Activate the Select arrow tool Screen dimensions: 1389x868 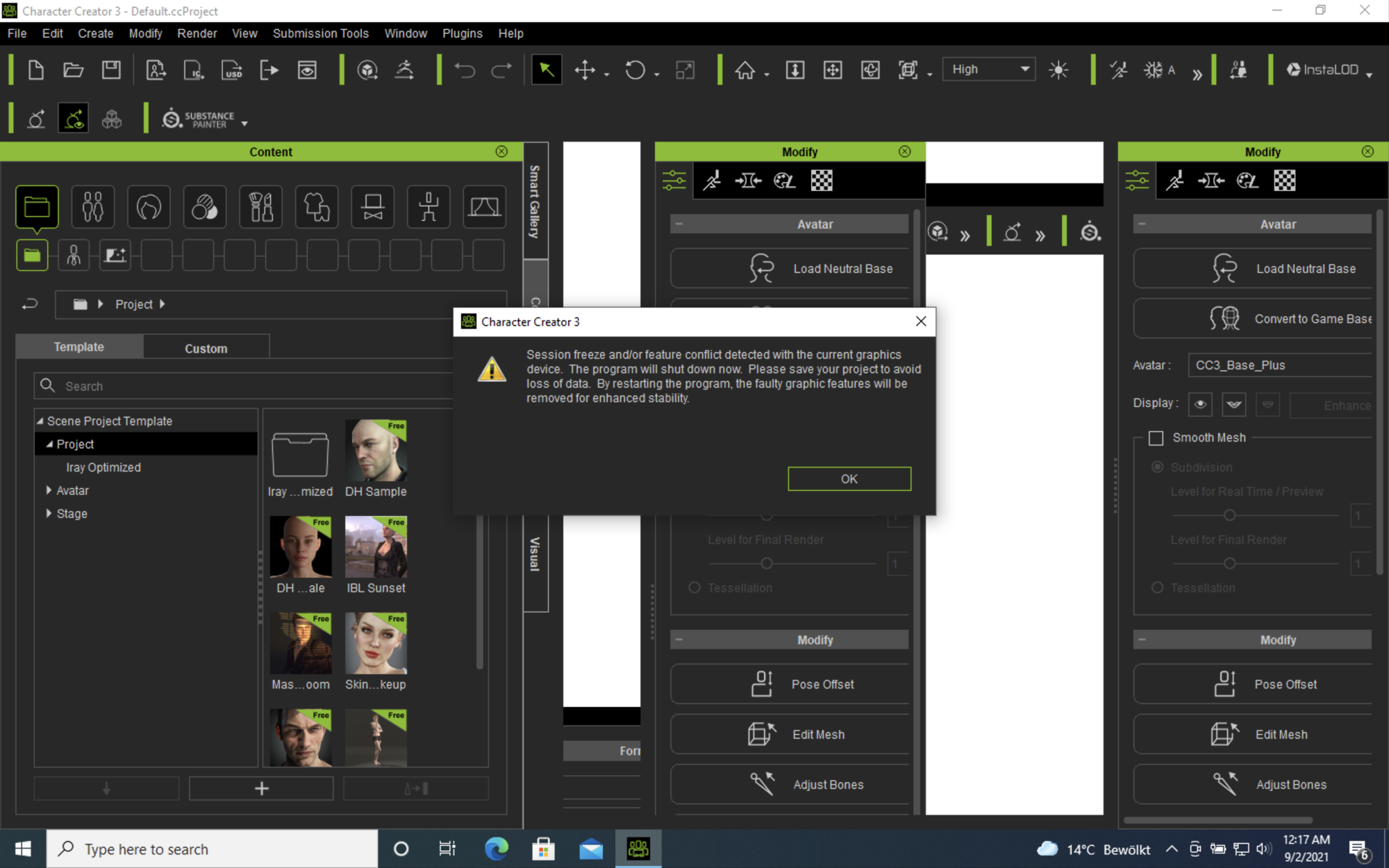pyautogui.click(x=547, y=70)
